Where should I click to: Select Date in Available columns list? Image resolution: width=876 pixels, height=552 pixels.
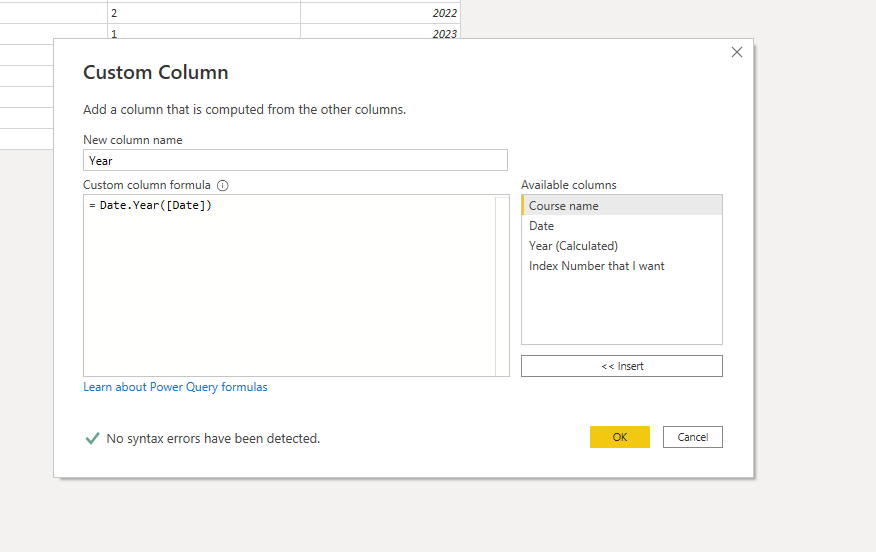(x=621, y=226)
